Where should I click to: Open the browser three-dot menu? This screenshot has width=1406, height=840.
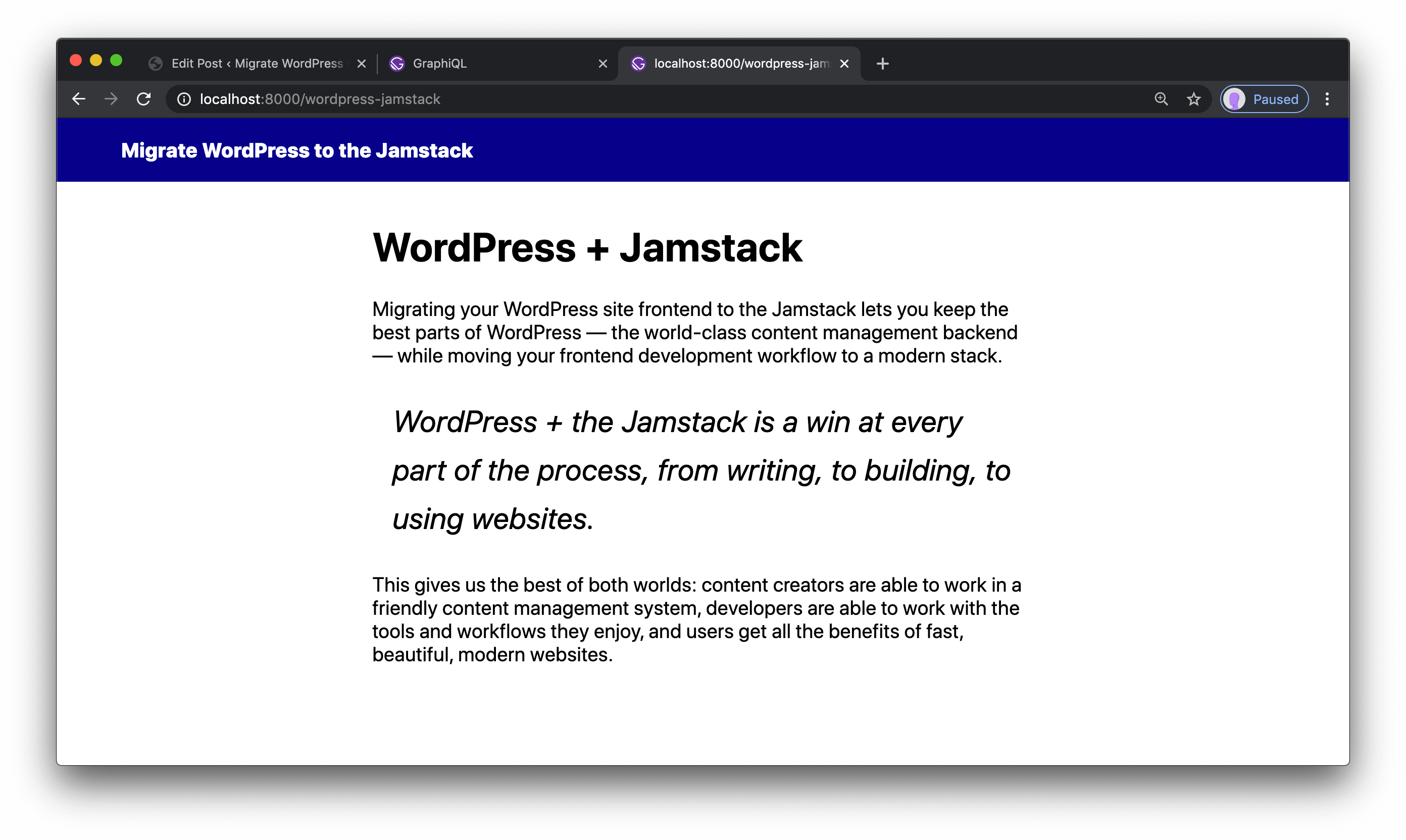click(1327, 98)
